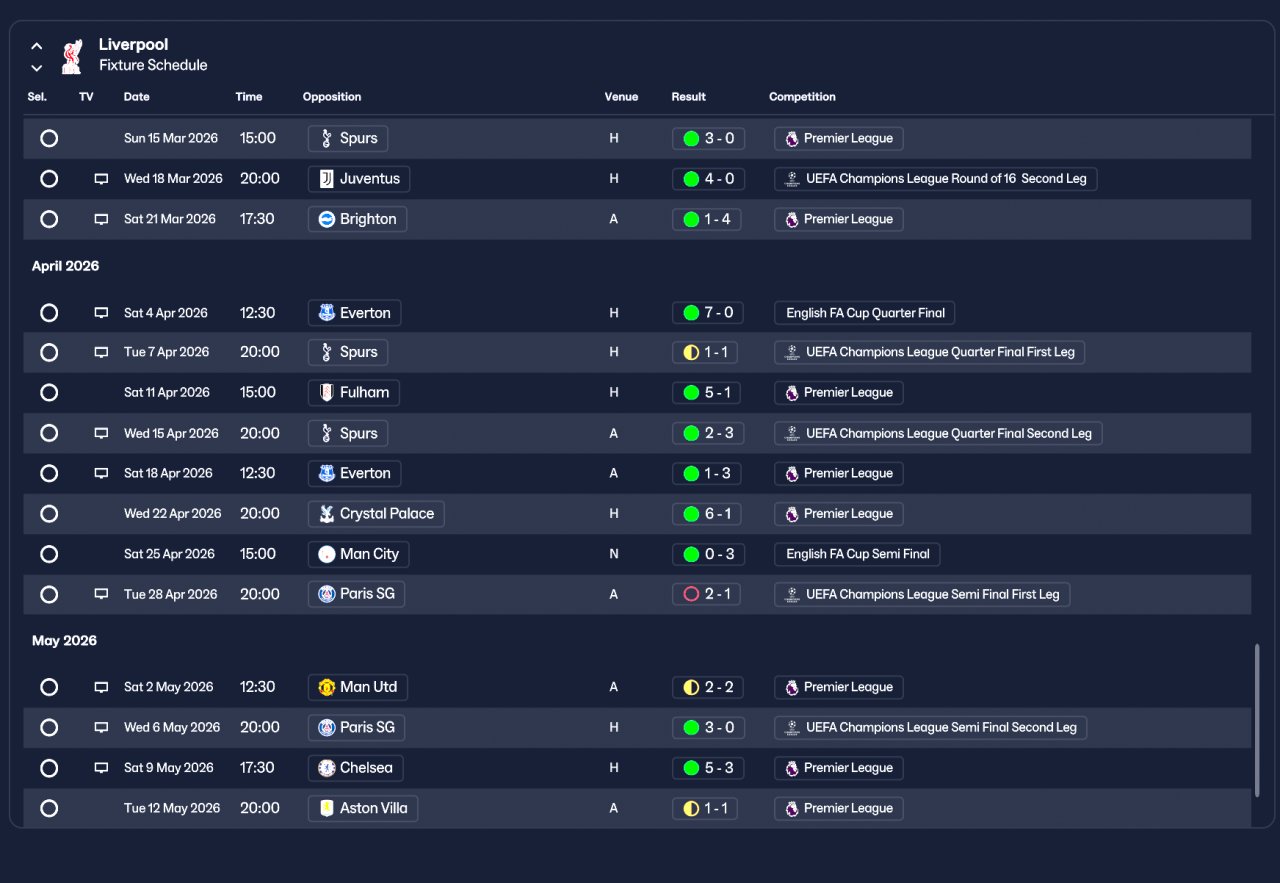Open the Aston Villa opposition button
Viewport: 1280px width, 883px height.
(363, 808)
